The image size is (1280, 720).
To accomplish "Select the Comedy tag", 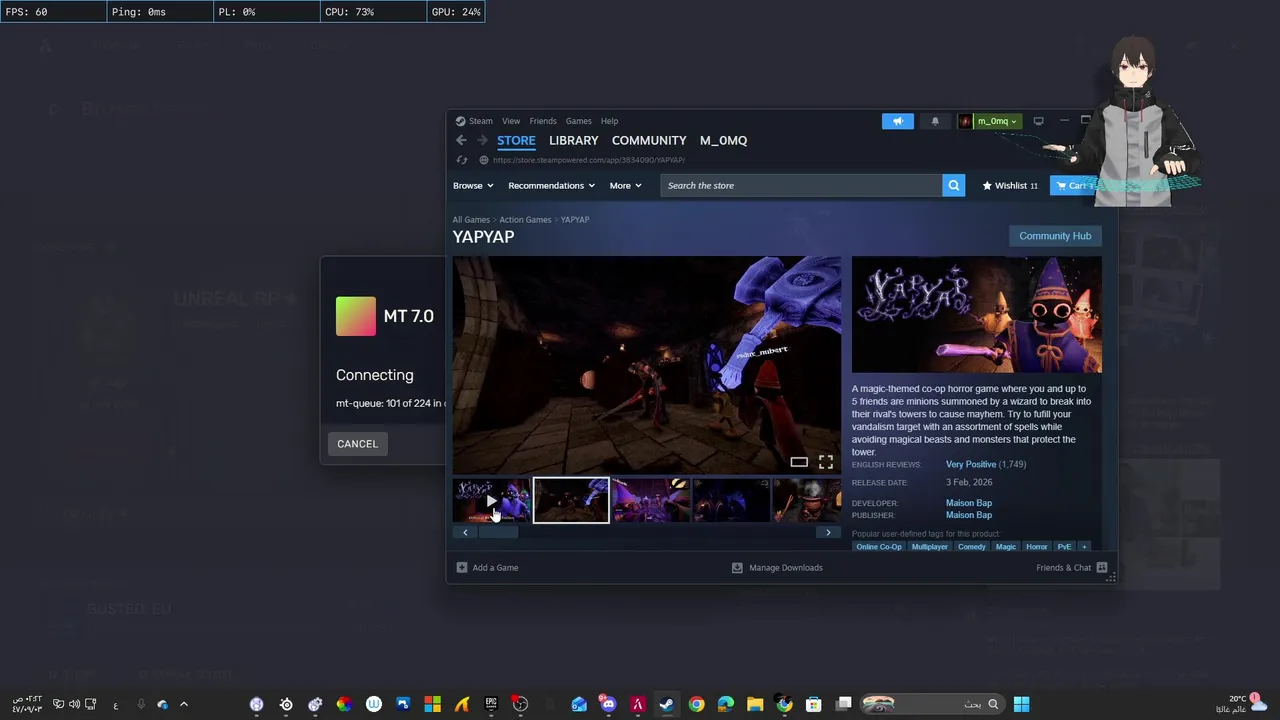I will coord(972,547).
